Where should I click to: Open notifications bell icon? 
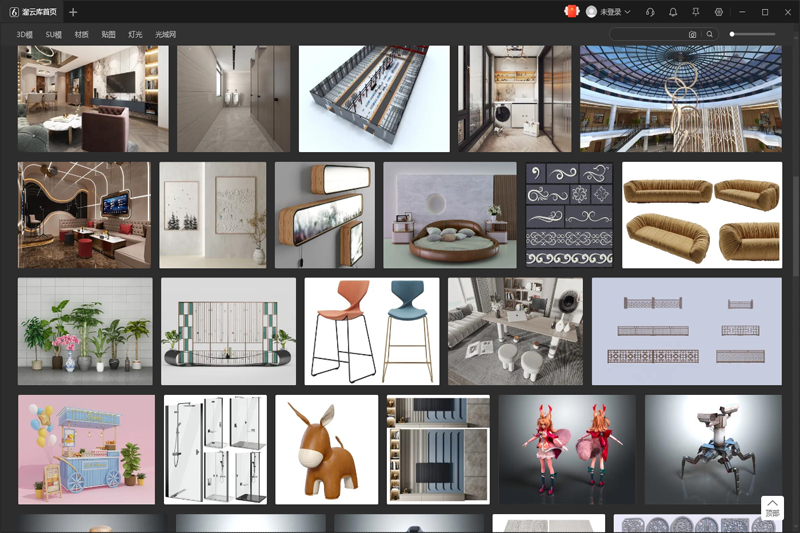[x=673, y=12]
